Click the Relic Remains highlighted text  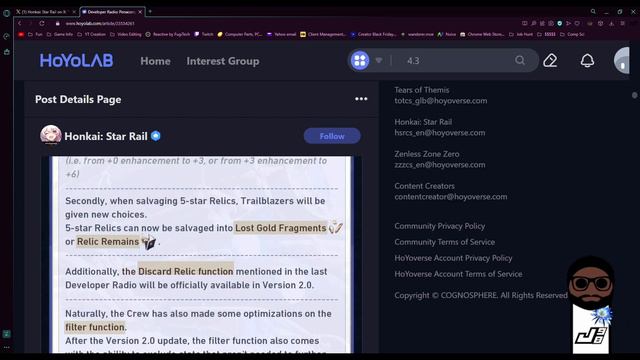(x=108, y=242)
